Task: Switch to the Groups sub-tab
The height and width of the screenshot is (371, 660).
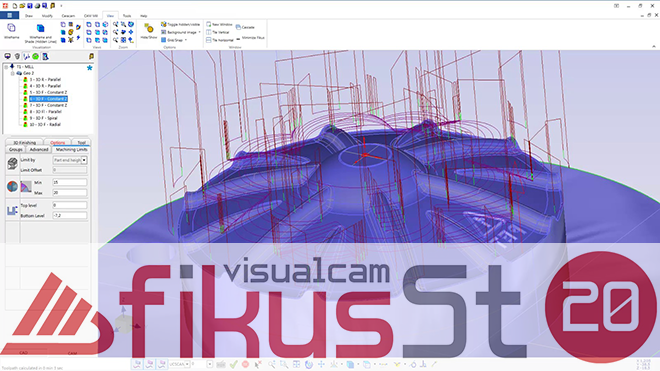Action: pyautogui.click(x=16, y=149)
